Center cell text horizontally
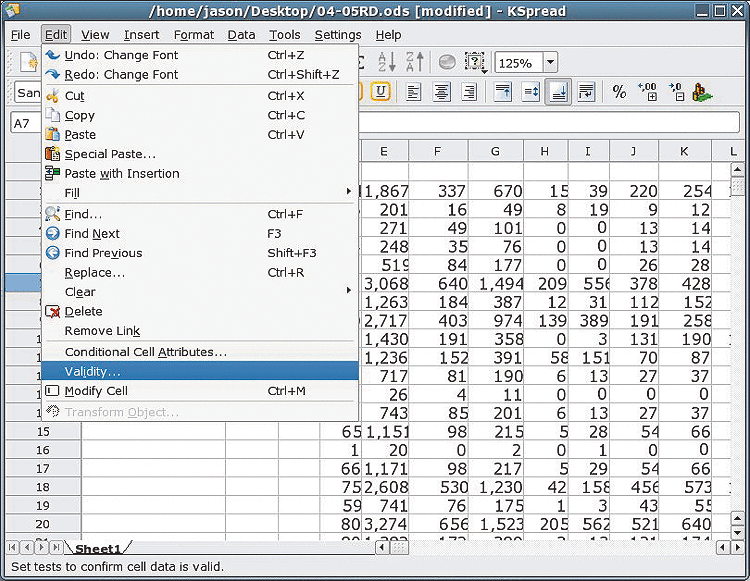The width and height of the screenshot is (750, 581). pos(441,92)
